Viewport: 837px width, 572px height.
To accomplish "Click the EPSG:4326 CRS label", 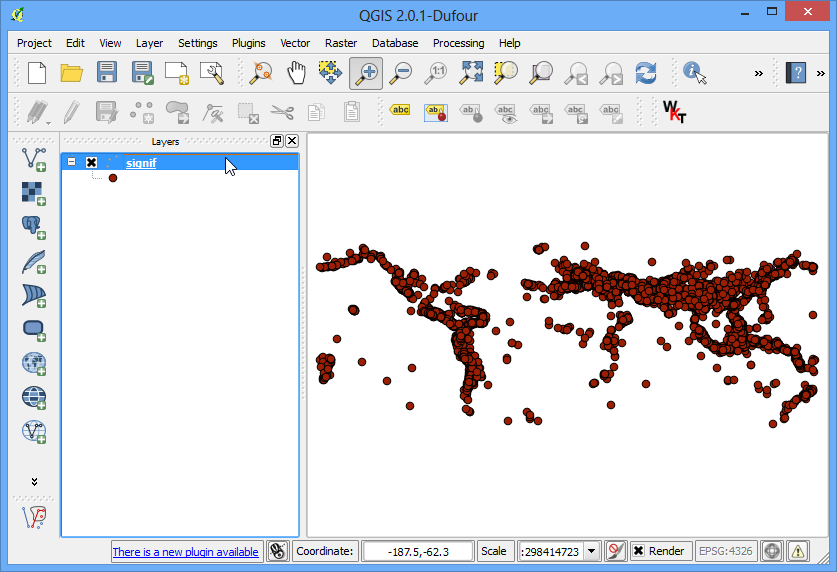I will tap(725, 551).
